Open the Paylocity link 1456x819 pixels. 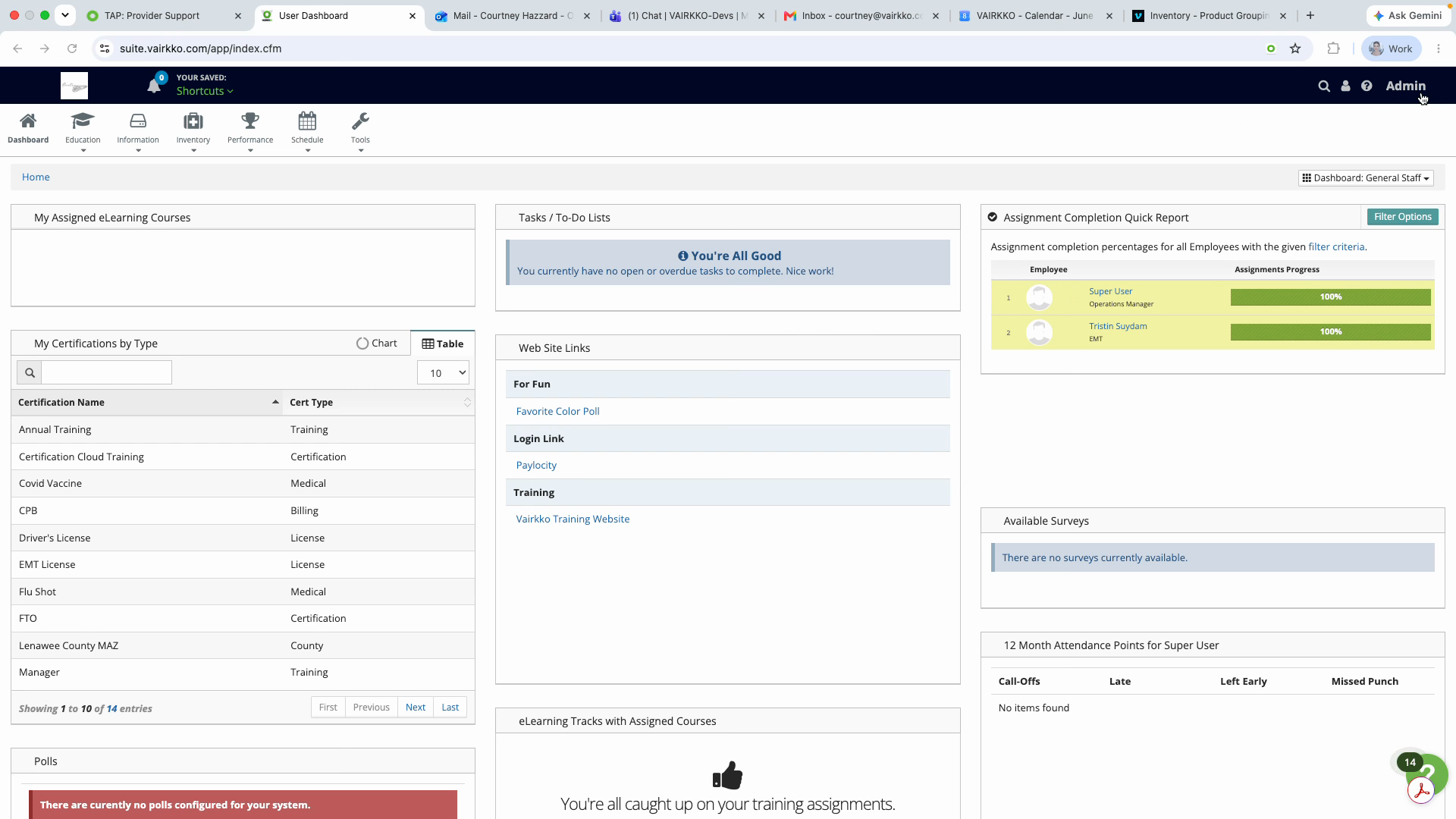pos(536,466)
